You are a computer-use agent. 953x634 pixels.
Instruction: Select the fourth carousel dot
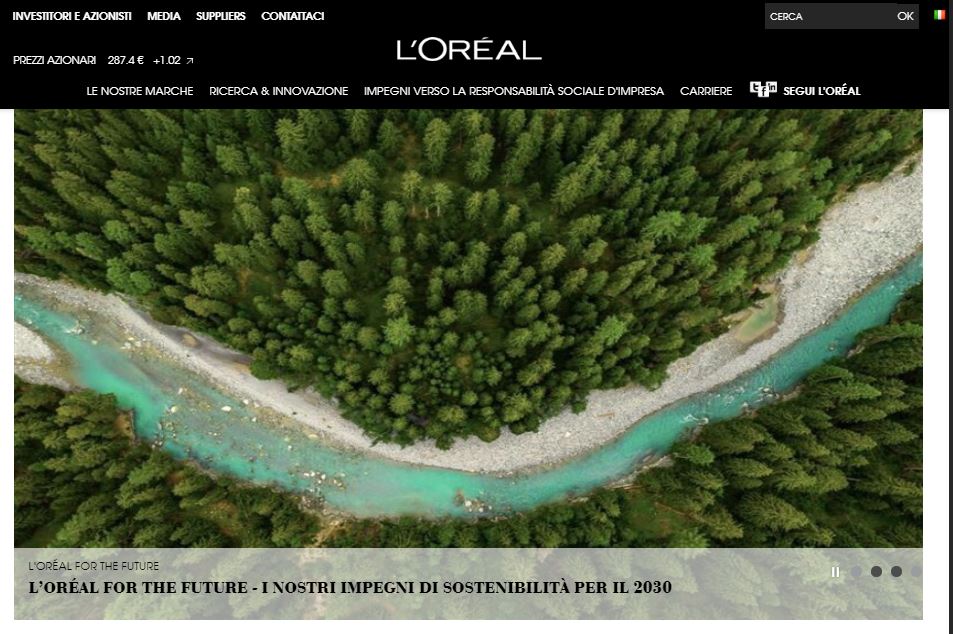(917, 571)
